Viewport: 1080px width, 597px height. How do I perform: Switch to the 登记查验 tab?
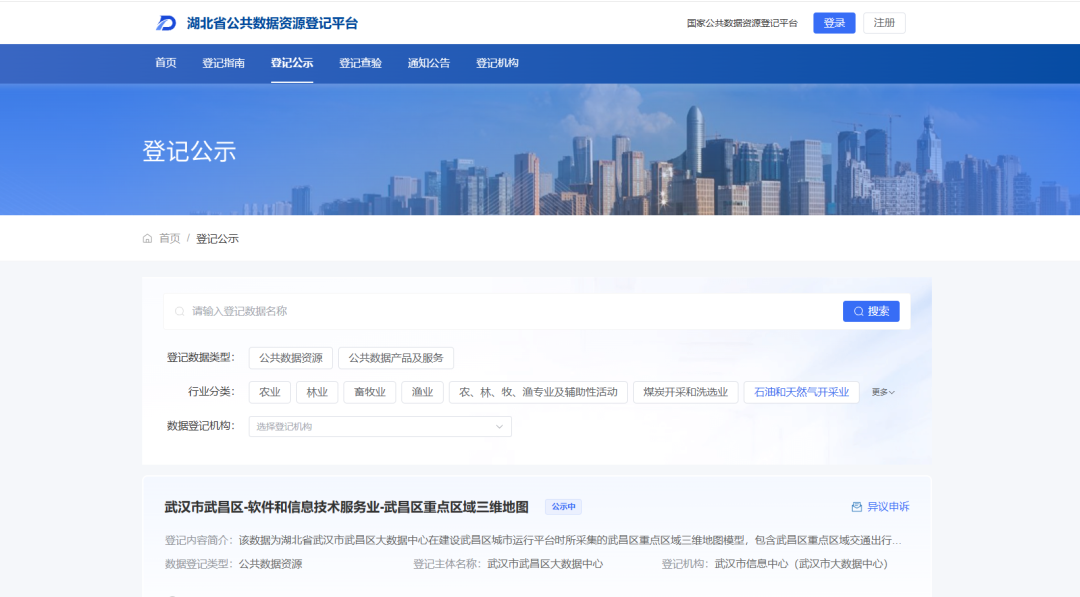[x=360, y=63]
